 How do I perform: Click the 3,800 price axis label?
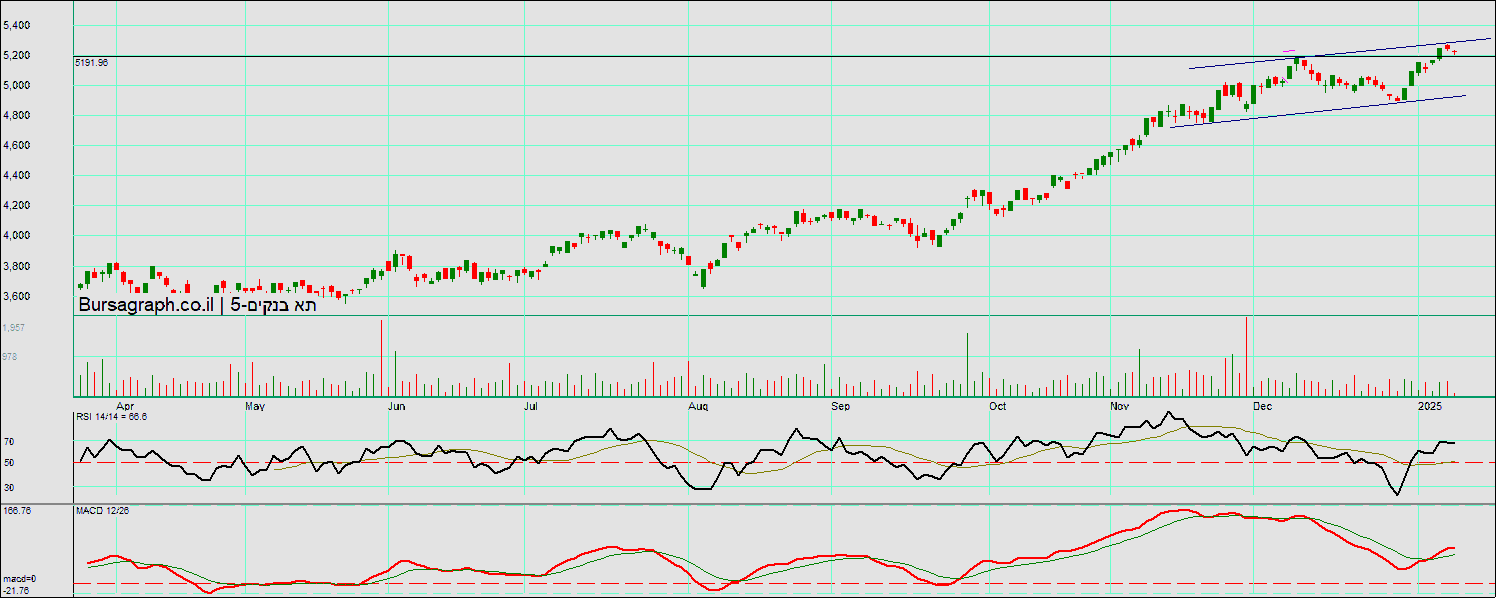pyautogui.click(x=17, y=266)
